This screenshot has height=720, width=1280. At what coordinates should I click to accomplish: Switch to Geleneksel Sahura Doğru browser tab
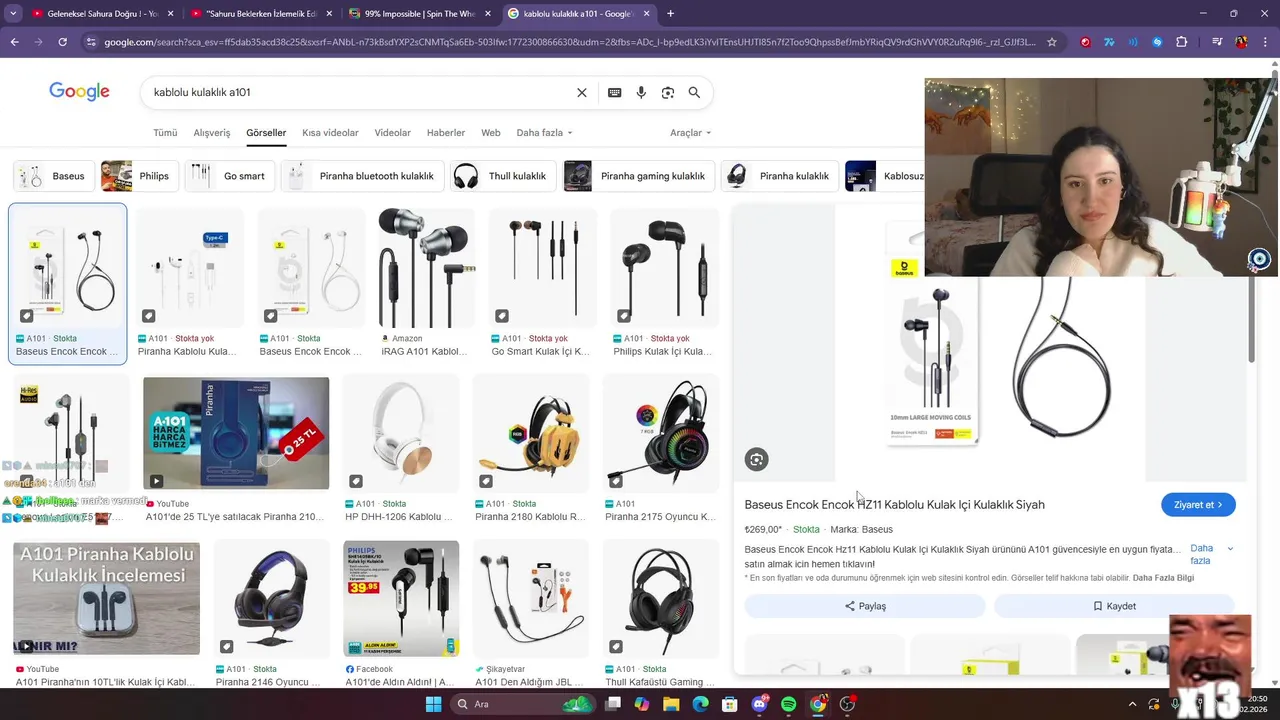pos(100,14)
